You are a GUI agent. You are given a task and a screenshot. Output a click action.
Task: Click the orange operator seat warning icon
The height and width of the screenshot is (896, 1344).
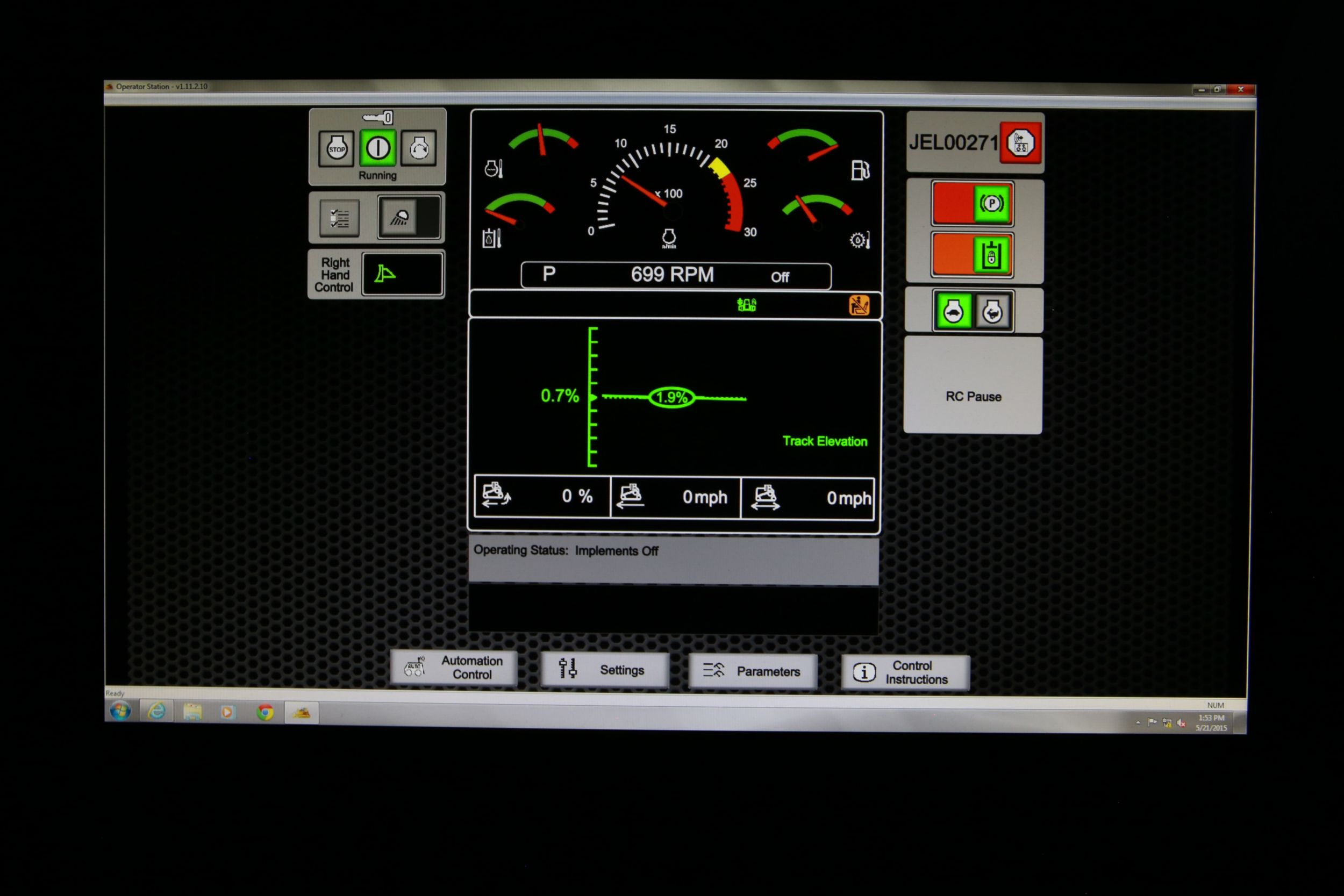[859, 305]
